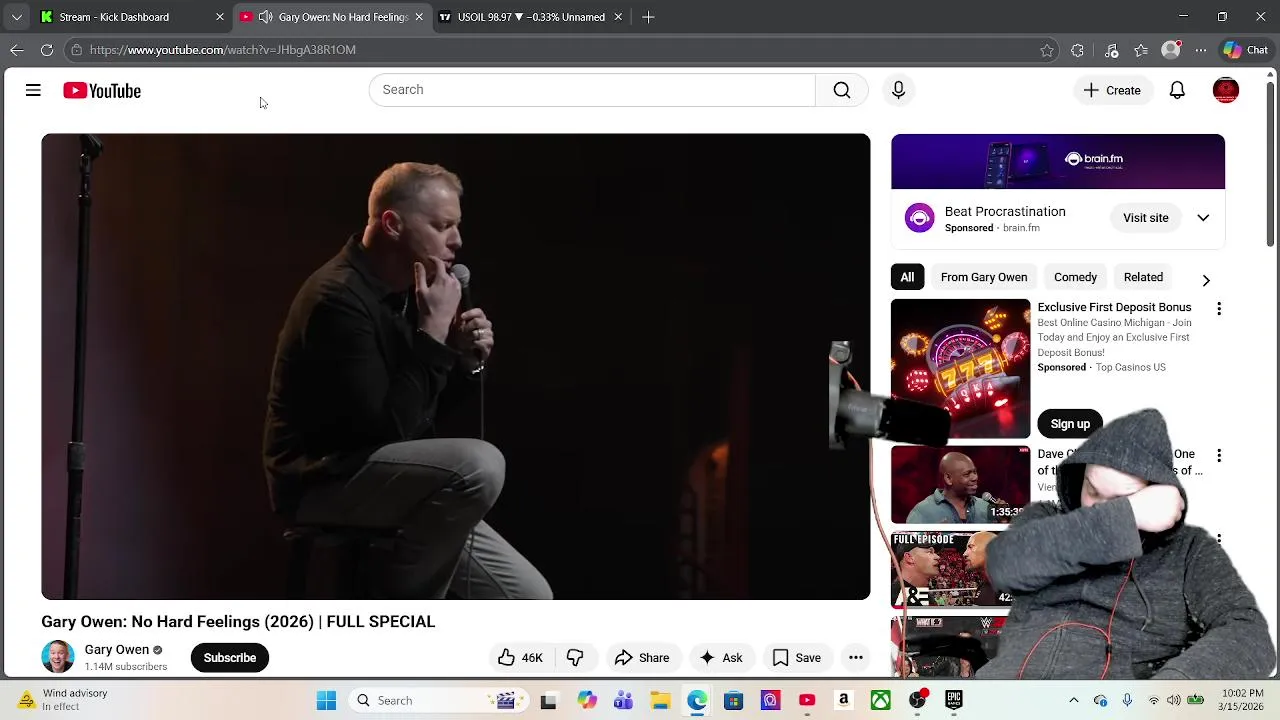The image size is (1280, 720).
Task: Open the Gary Owen channel name link
Action: pyautogui.click(x=116, y=649)
